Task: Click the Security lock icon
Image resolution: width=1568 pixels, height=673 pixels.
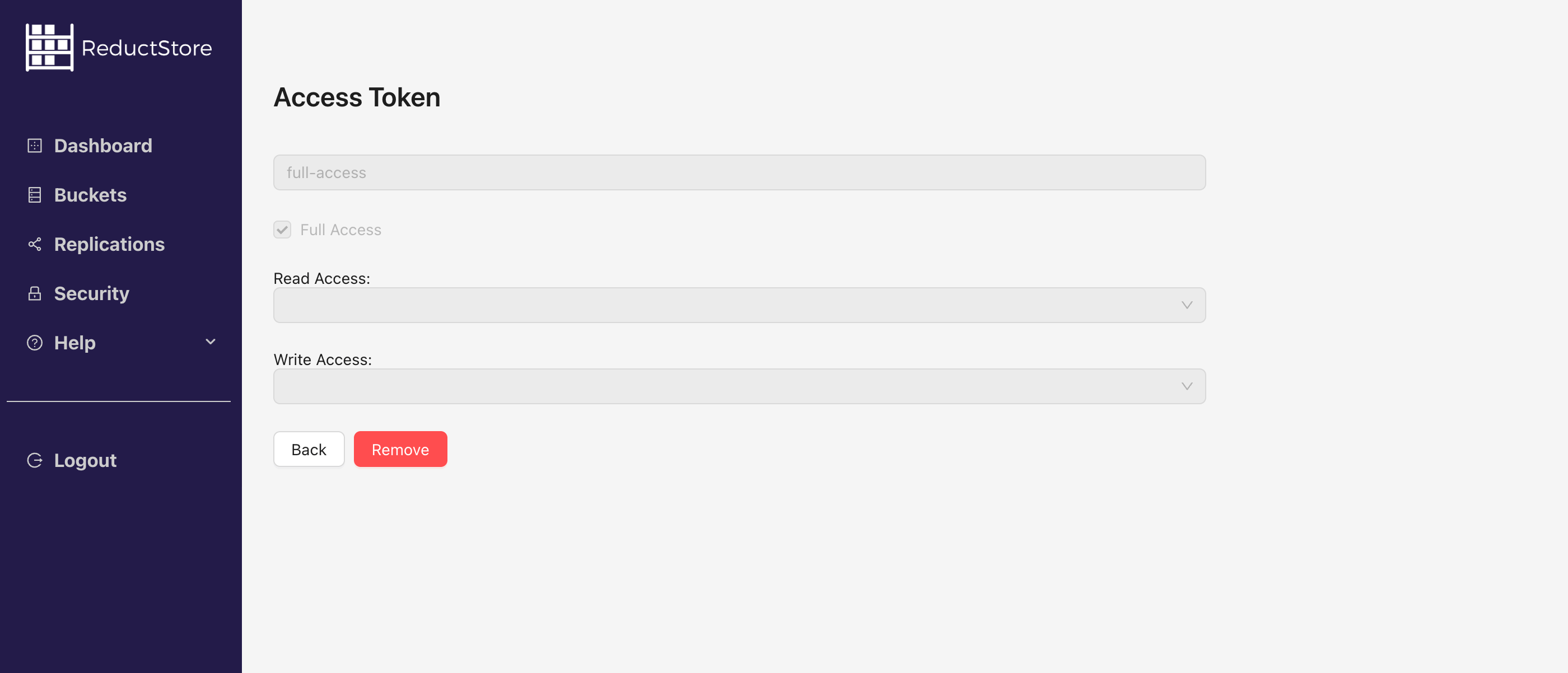Action: click(x=35, y=294)
